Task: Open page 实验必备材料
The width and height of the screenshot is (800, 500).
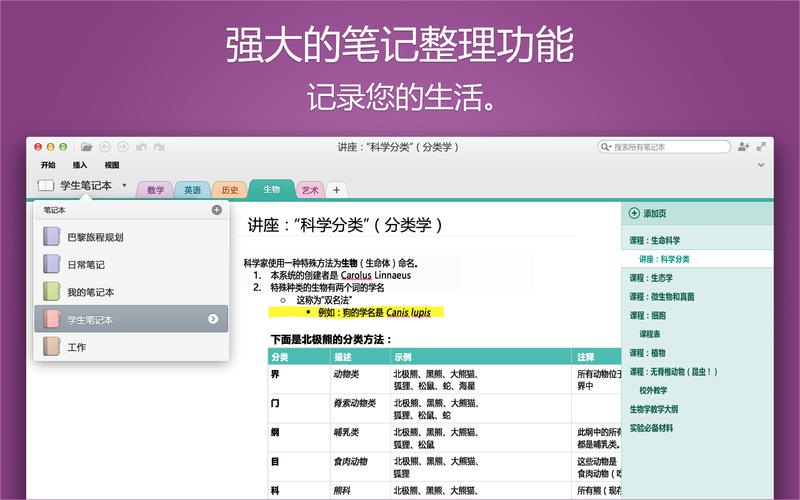Action: [697, 428]
